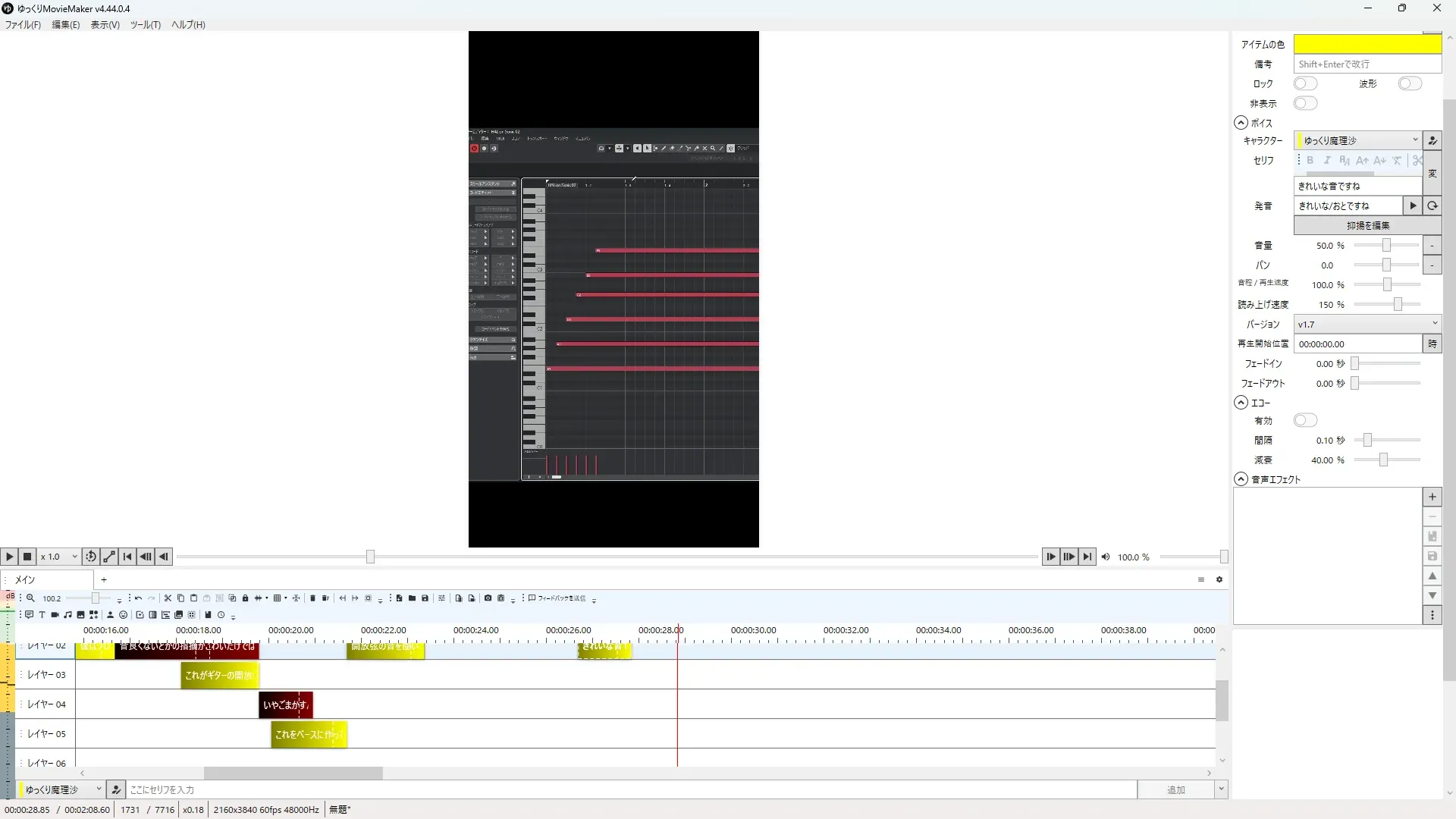Toggle the 非表示 hide switch

(x=1305, y=103)
